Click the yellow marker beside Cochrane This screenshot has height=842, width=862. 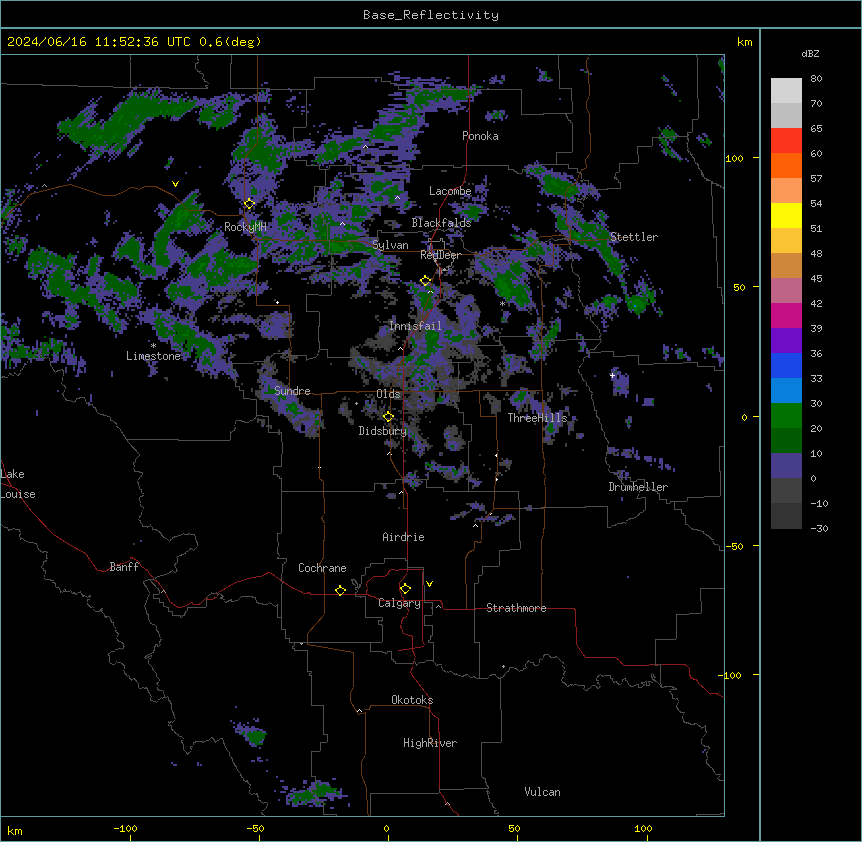tap(340, 590)
